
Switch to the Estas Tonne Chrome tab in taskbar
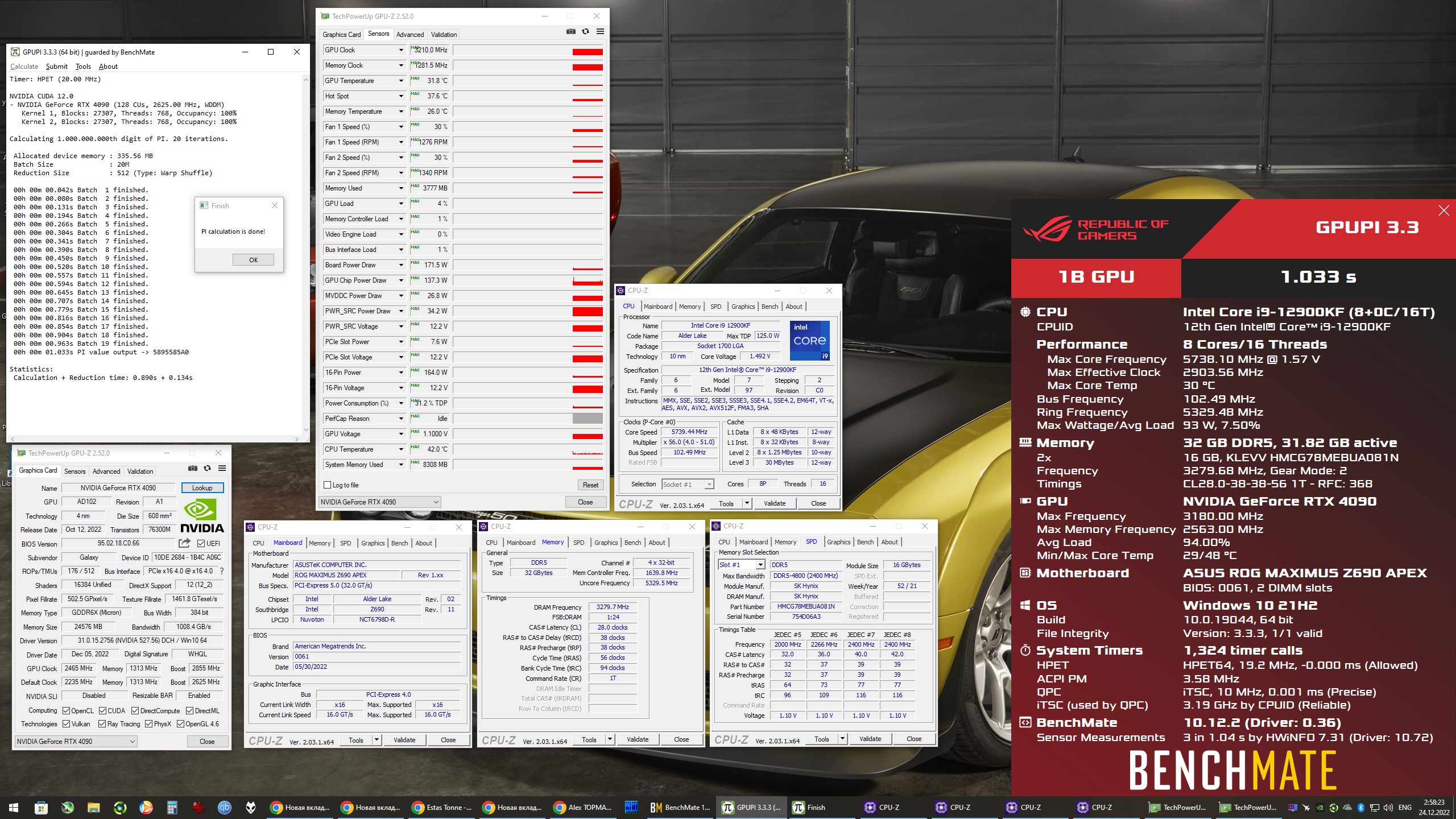(442, 808)
